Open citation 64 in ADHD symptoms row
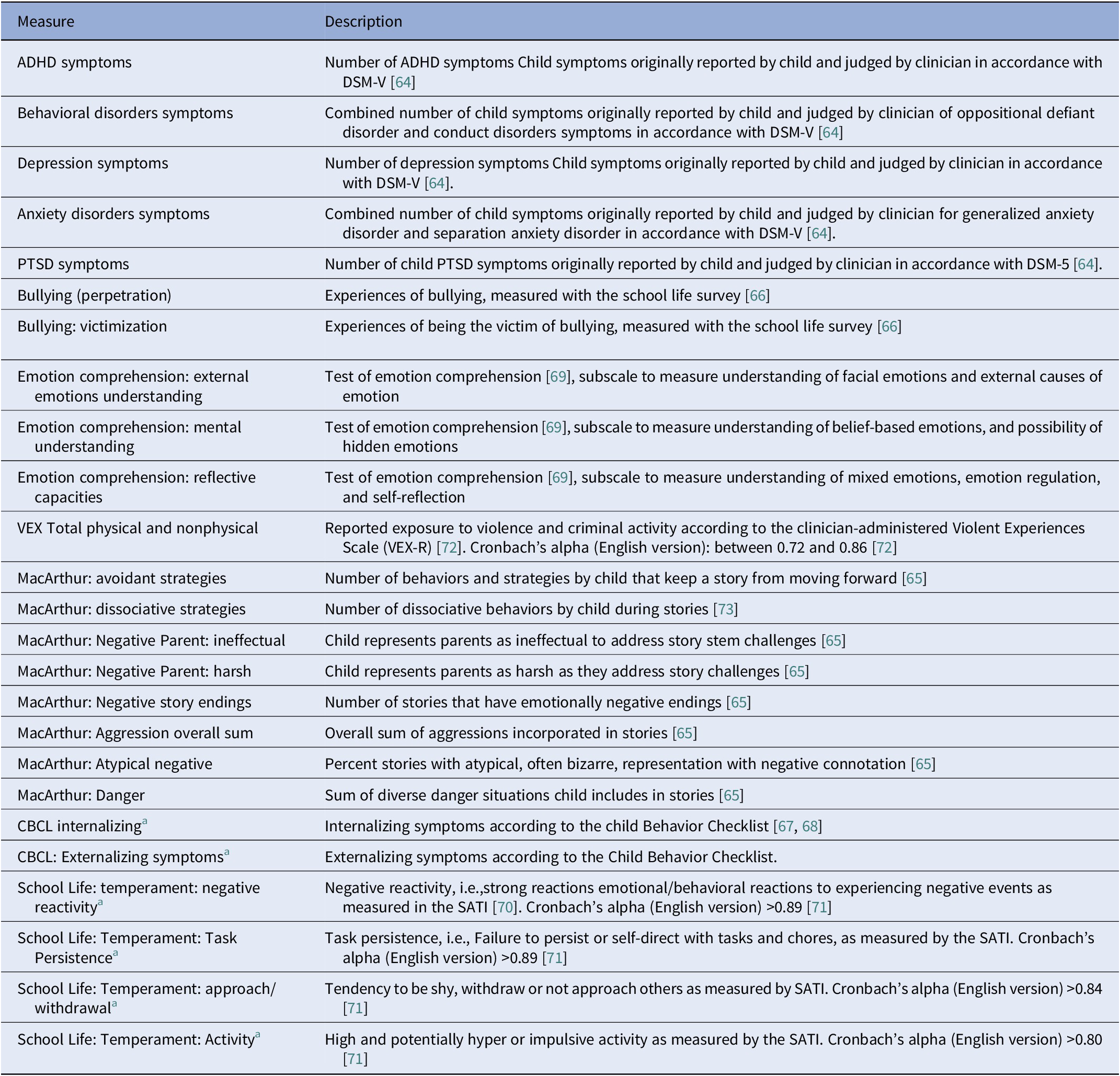1120x1076 pixels. click(x=403, y=82)
